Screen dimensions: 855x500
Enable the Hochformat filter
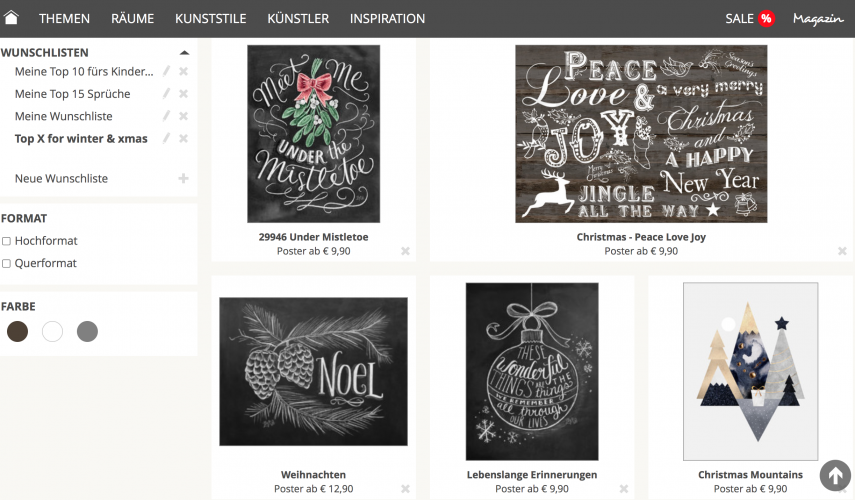tap(7, 241)
